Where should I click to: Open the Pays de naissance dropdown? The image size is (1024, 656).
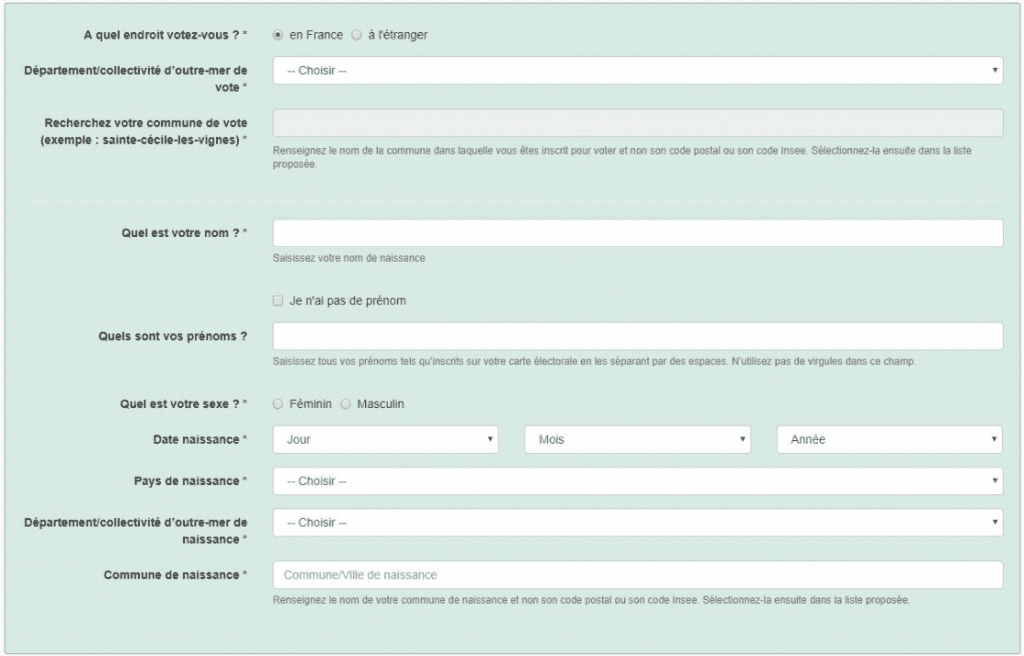coord(637,481)
